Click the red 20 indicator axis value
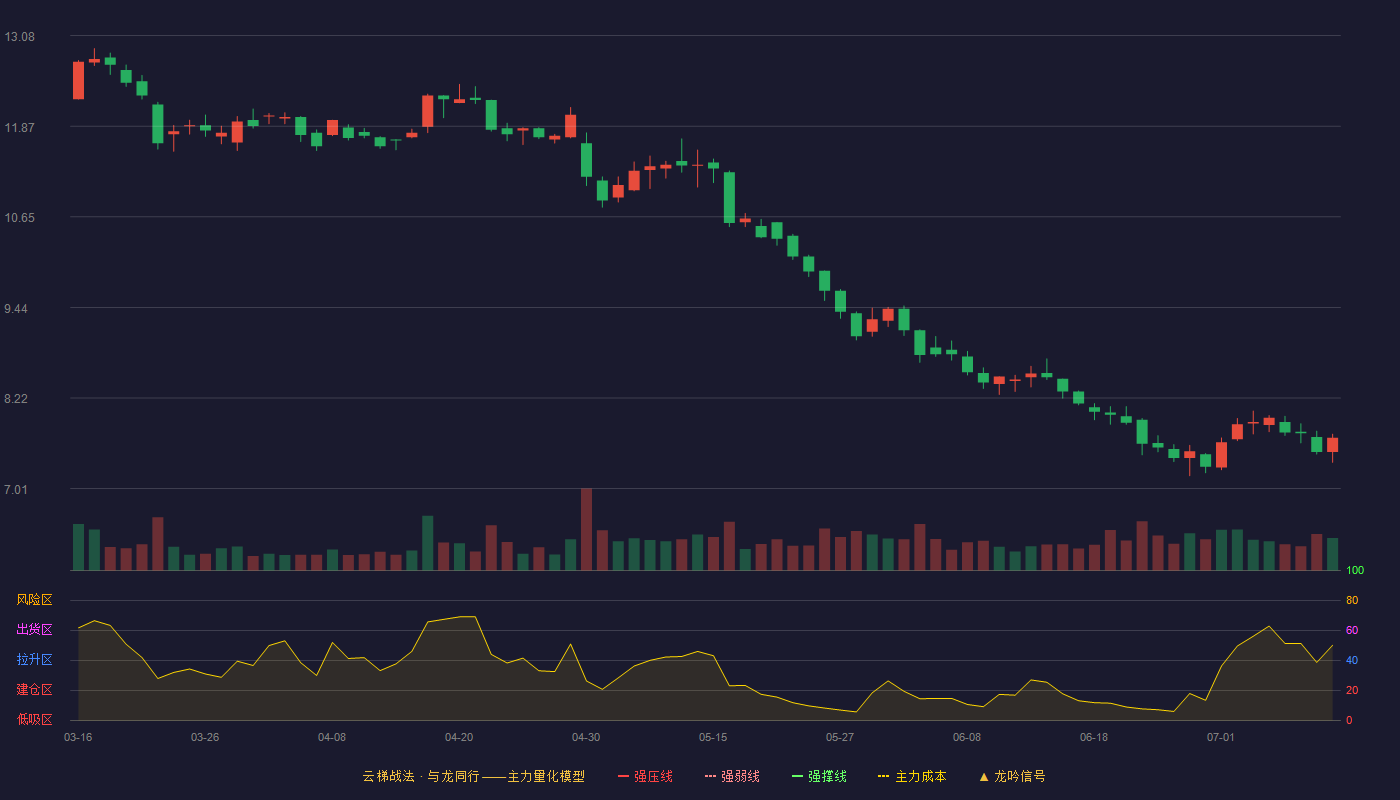Image resolution: width=1400 pixels, height=800 pixels. coord(1352,690)
